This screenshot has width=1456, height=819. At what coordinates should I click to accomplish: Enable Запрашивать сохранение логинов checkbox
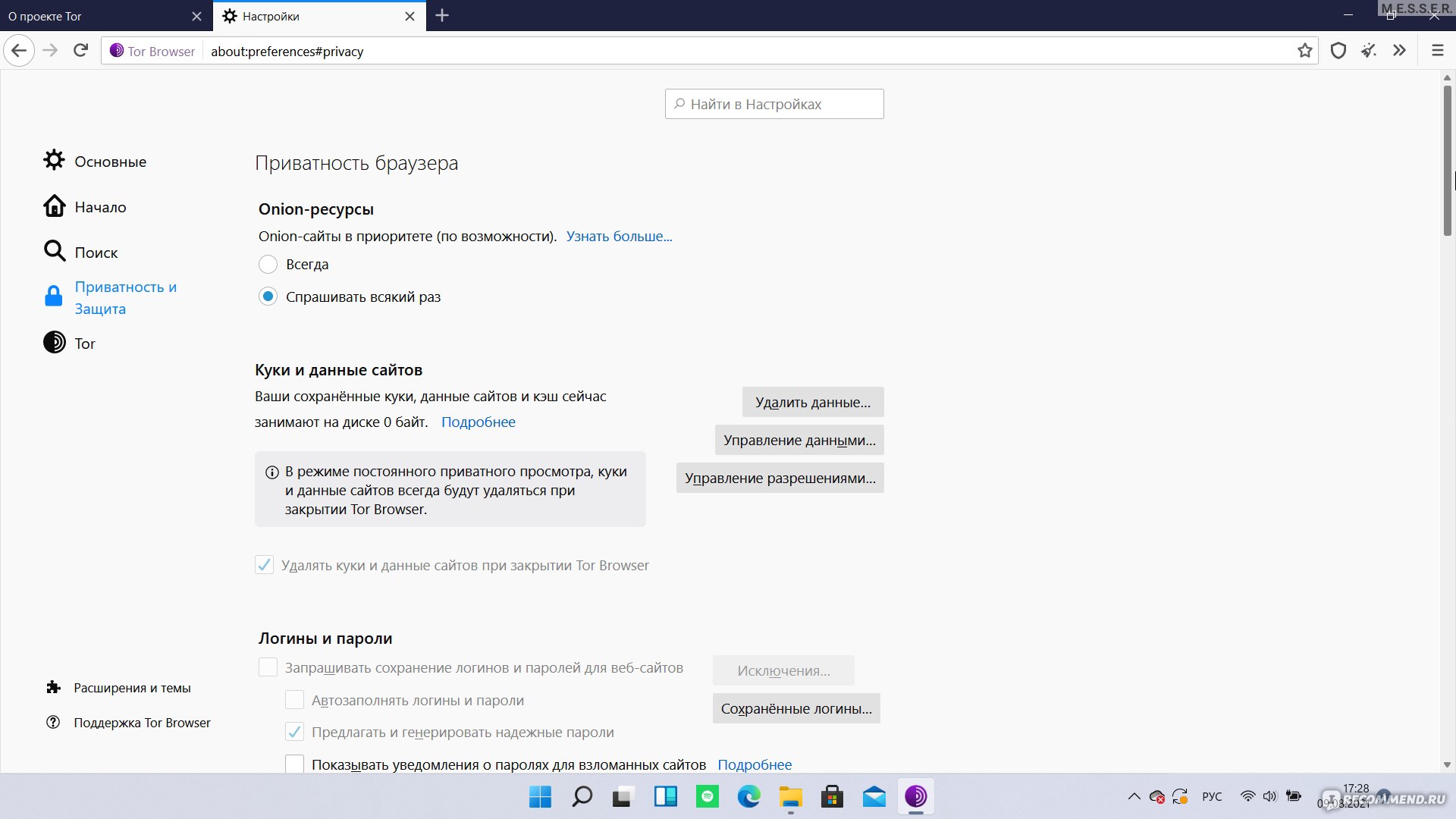(266, 667)
